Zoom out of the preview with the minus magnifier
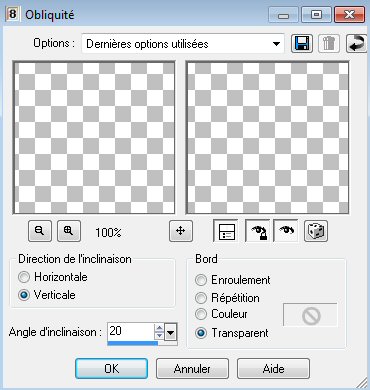The height and width of the screenshot is (390, 370). click(x=40, y=231)
